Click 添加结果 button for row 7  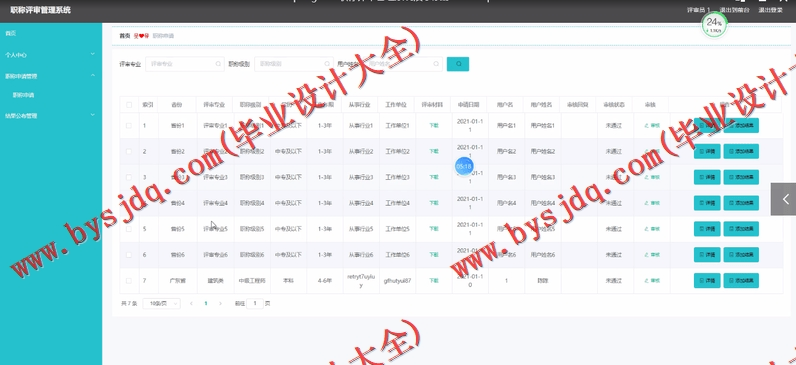click(x=741, y=280)
